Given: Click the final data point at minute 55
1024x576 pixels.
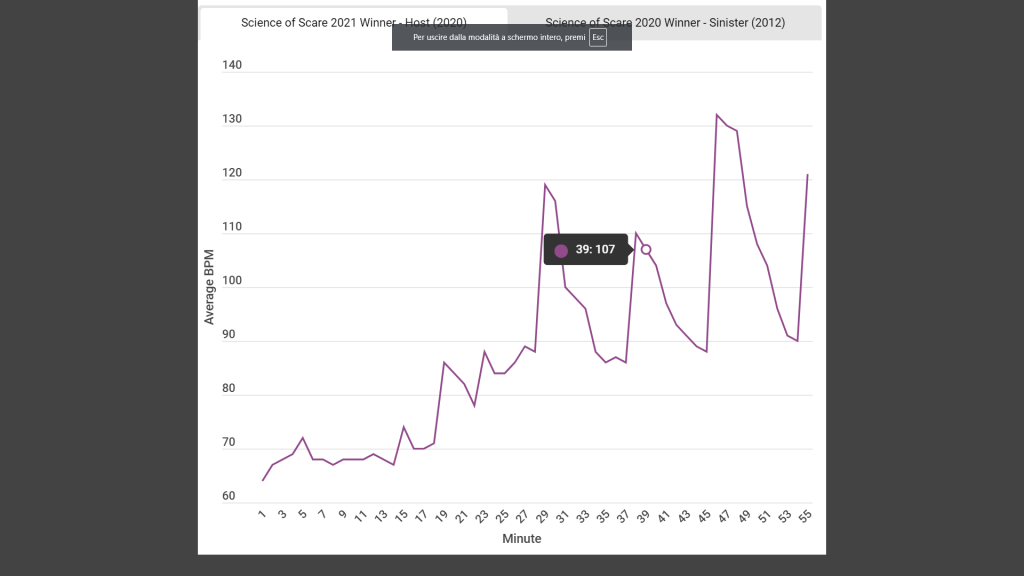Looking at the screenshot, I should [x=807, y=175].
